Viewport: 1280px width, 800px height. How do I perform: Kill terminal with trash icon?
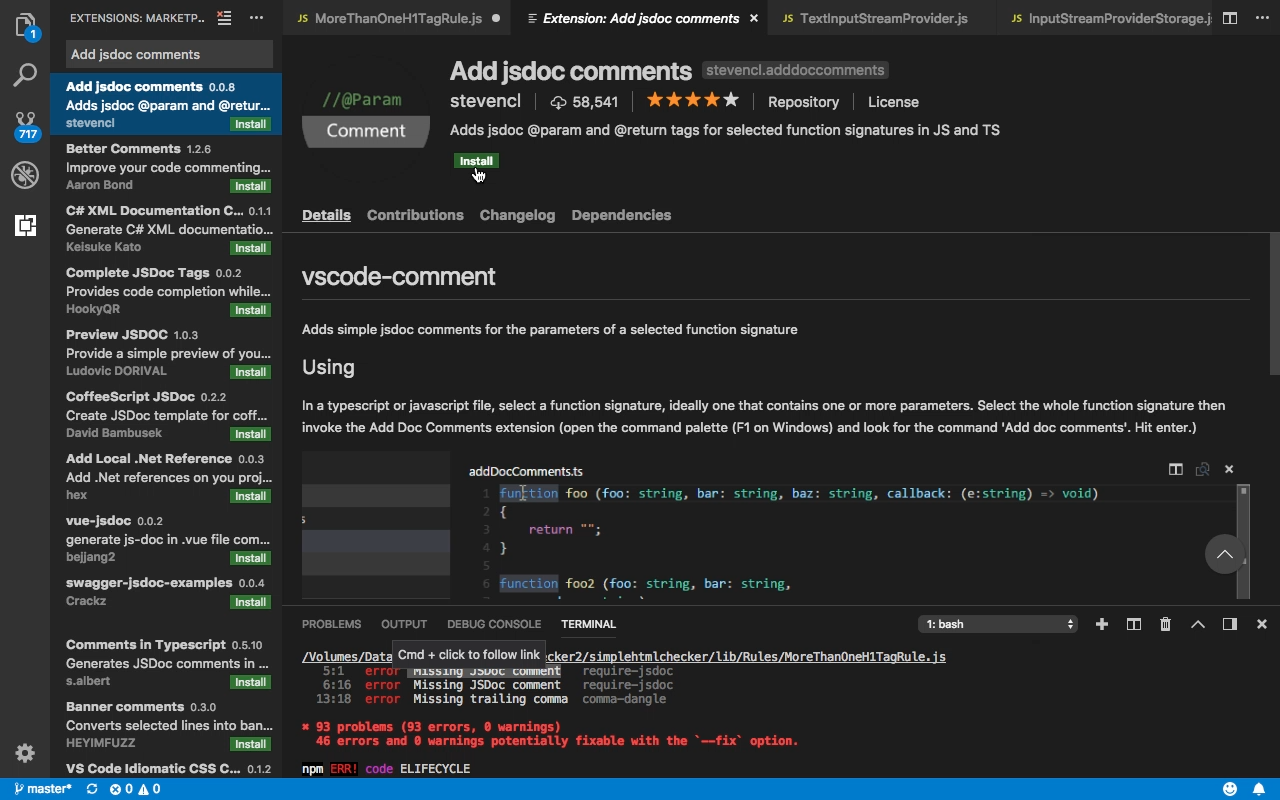tap(1165, 624)
